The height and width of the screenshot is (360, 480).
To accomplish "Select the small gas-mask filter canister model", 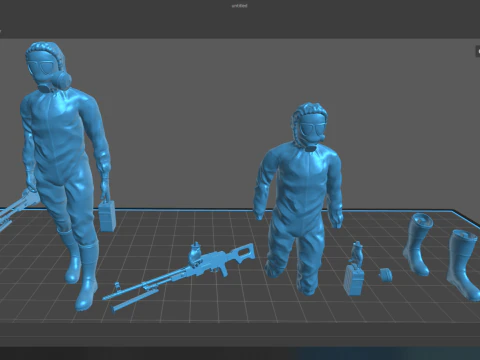I will tap(386, 275).
